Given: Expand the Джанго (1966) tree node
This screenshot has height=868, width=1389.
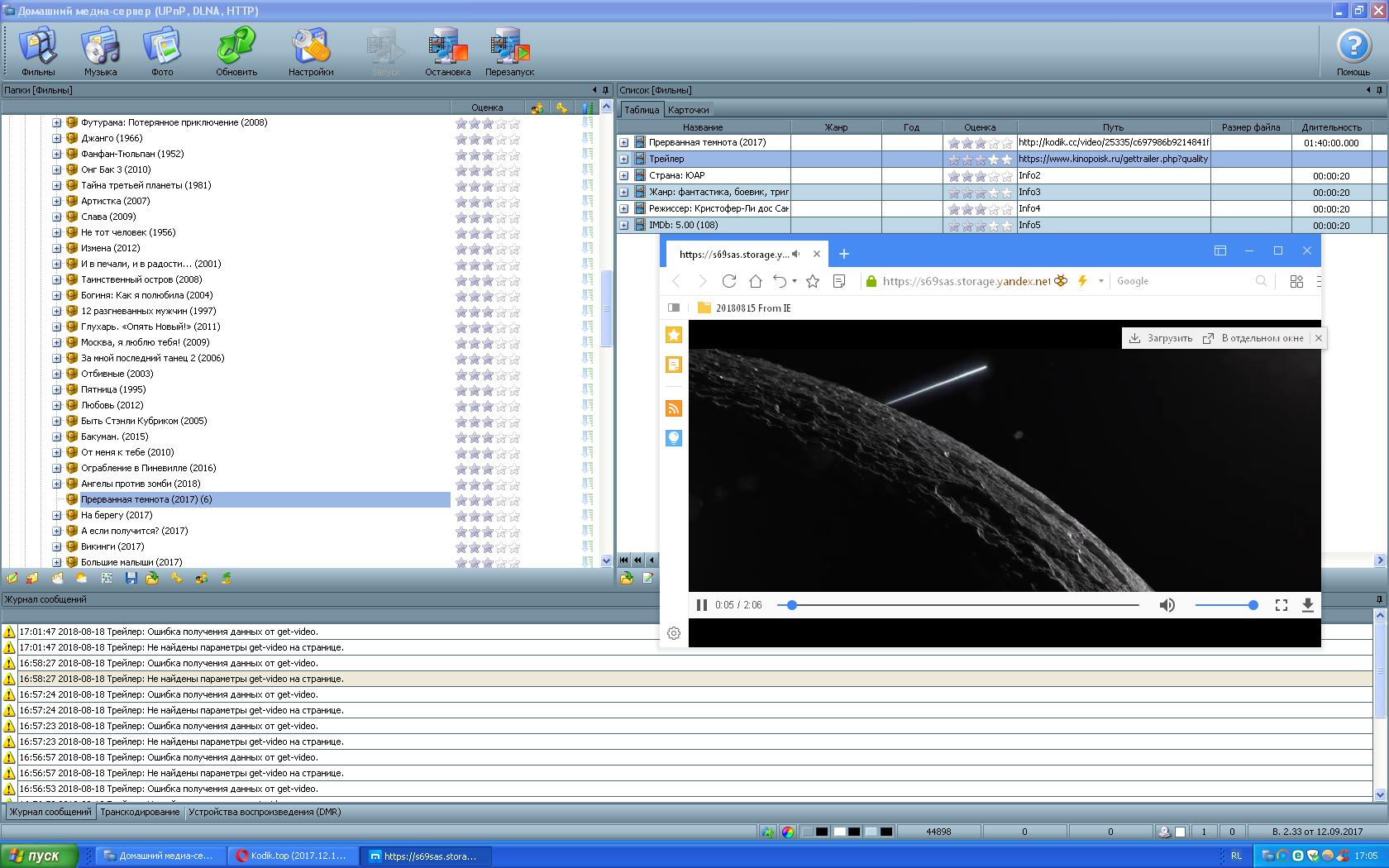Looking at the screenshot, I should click(x=57, y=138).
